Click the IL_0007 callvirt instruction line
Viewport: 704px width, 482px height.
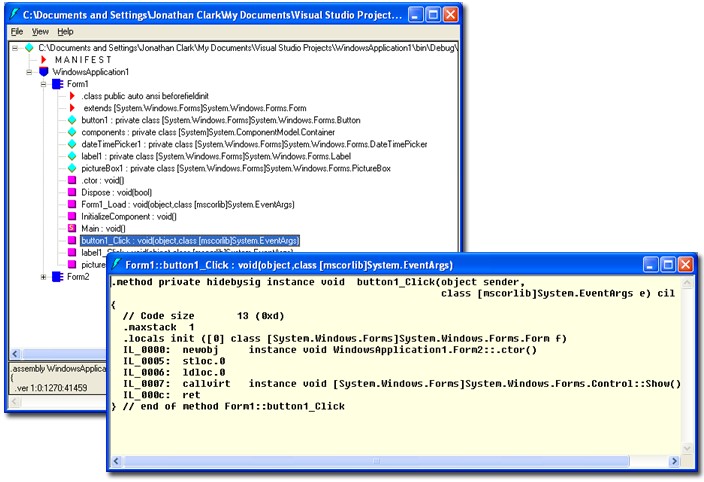coord(402,384)
